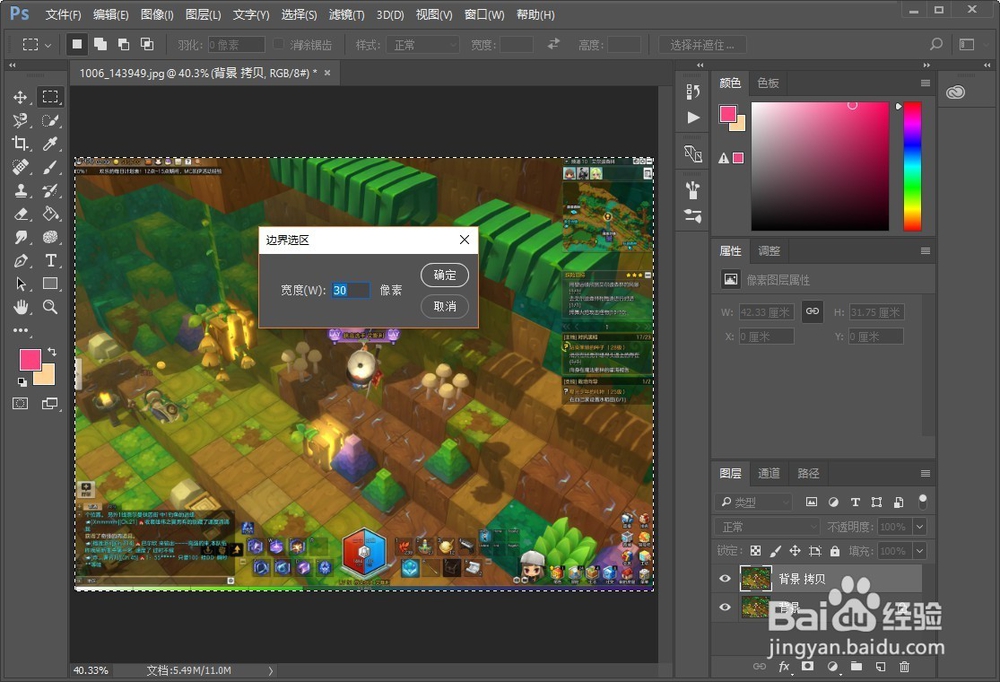Open the Creative Cloud Libraries panel

point(955,93)
